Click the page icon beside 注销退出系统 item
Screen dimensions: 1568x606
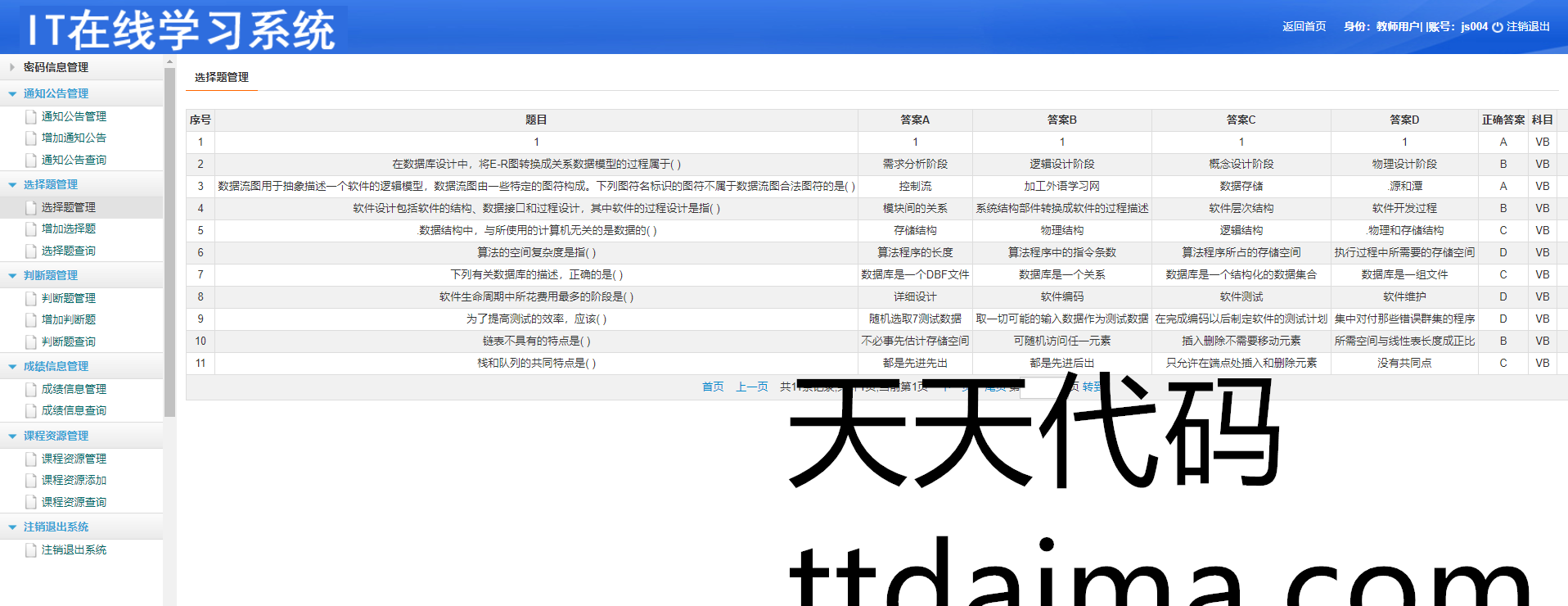[x=31, y=550]
